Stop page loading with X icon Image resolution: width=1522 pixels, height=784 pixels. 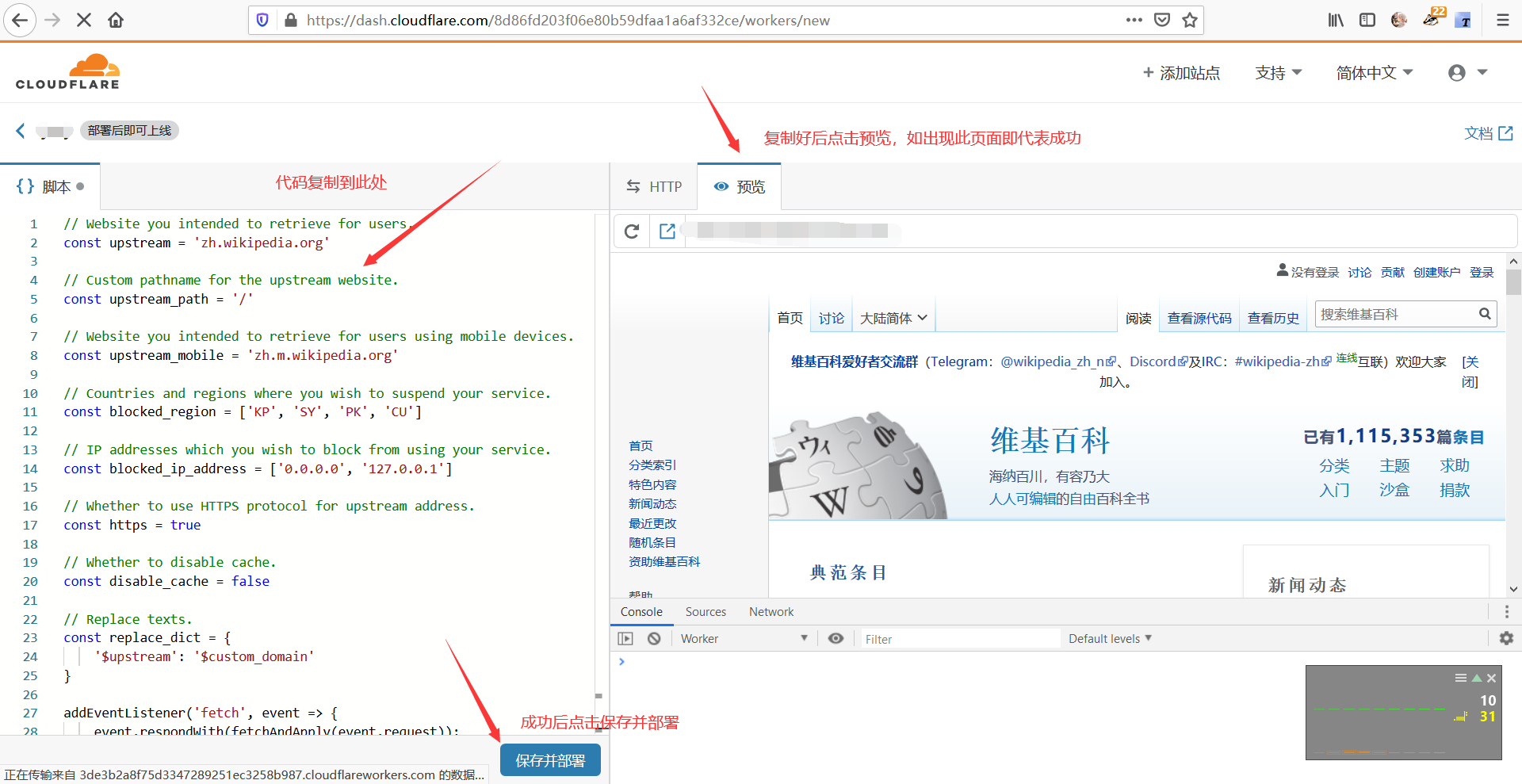pyautogui.click(x=84, y=20)
